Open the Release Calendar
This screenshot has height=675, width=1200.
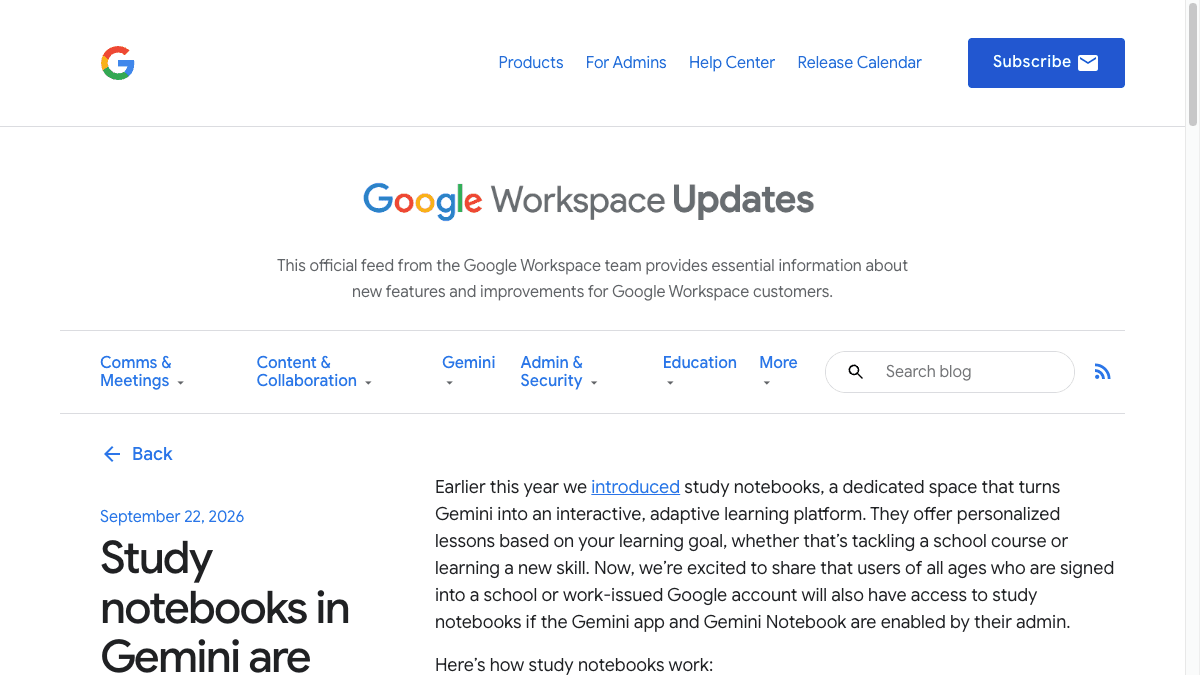860,62
